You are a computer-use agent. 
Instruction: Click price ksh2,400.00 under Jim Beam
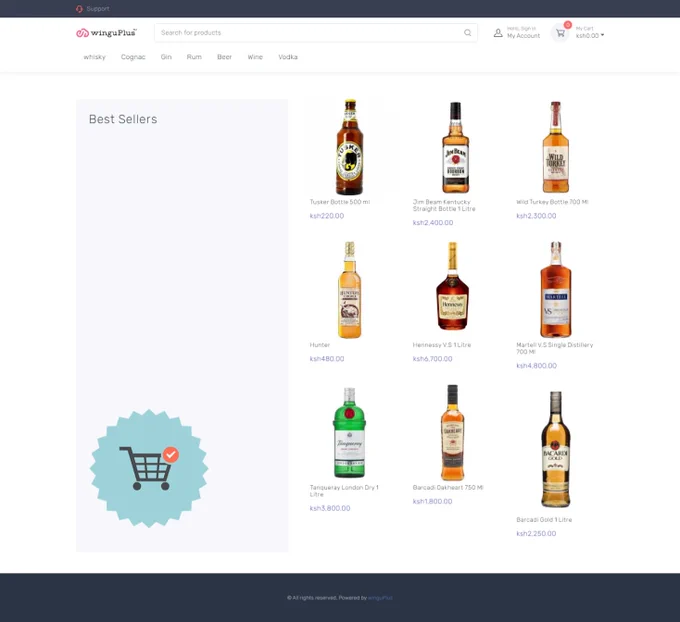click(x=433, y=223)
